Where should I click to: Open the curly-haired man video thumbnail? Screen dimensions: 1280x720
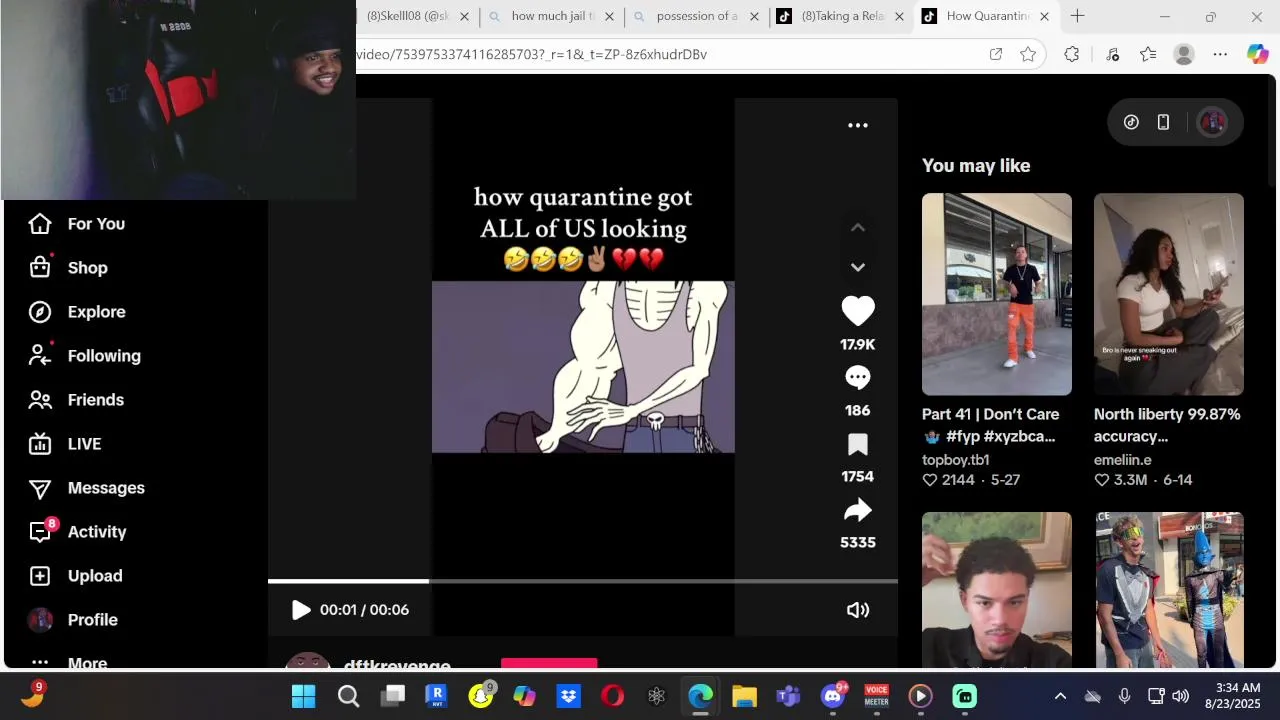(x=997, y=590)
